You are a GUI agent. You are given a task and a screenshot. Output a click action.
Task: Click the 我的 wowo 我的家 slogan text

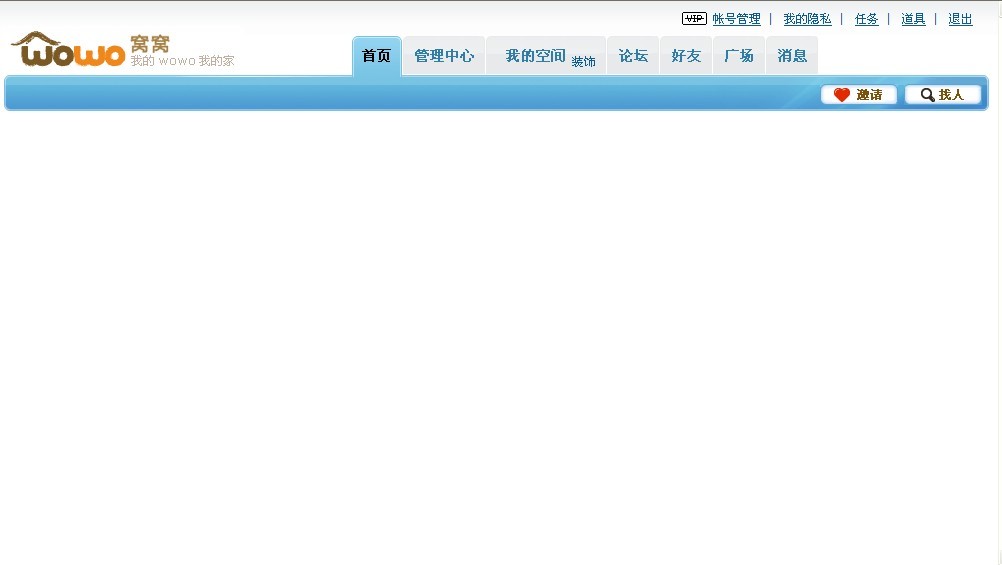[183, 61]
